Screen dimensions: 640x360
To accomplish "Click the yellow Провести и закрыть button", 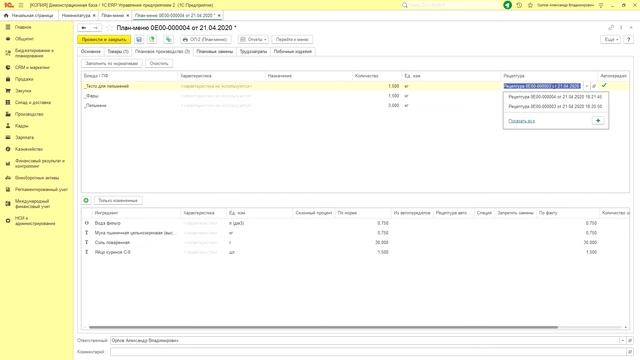I will (x=104, y=40).
